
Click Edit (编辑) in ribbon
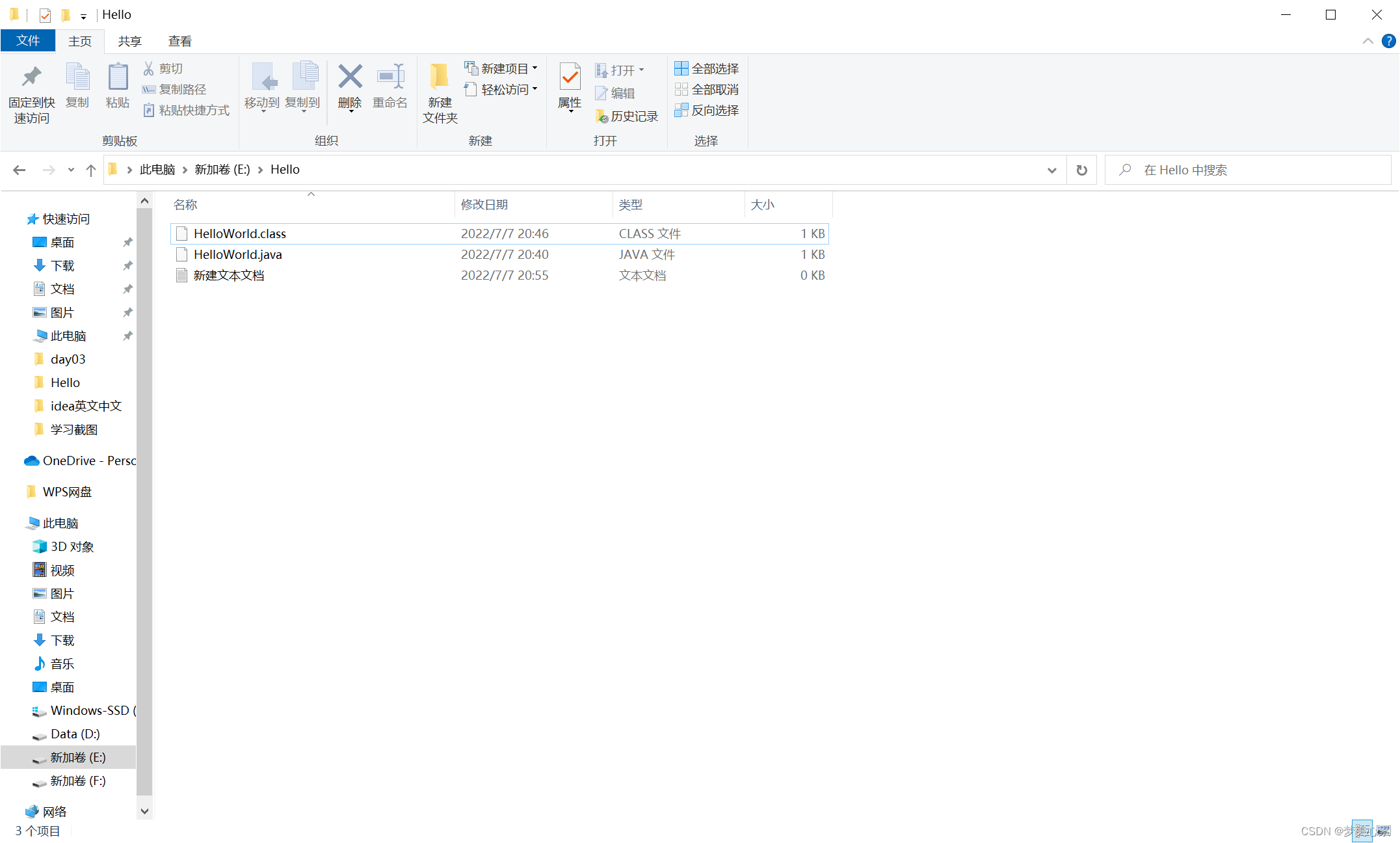tap(615, 93)
